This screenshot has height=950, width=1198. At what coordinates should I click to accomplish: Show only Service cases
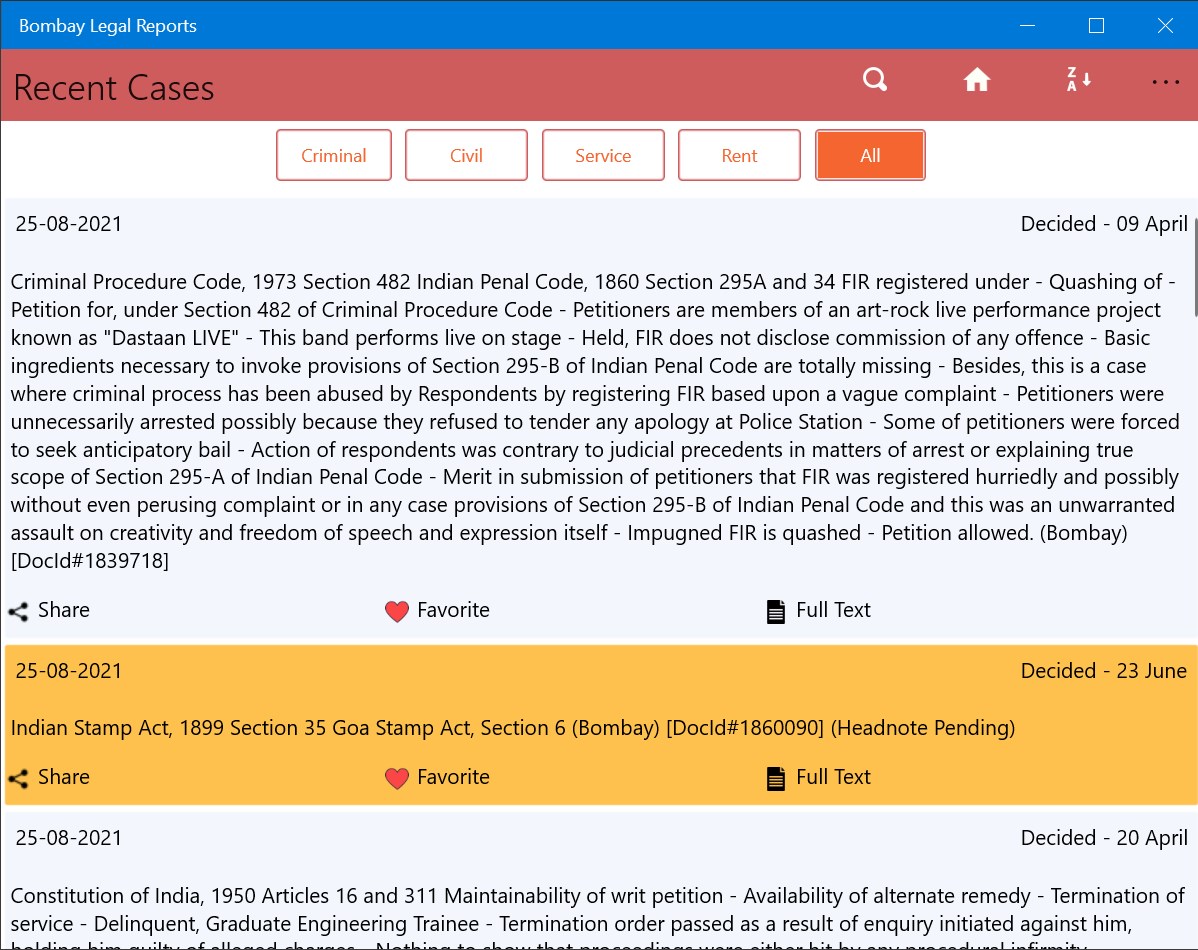click(603, 155)
